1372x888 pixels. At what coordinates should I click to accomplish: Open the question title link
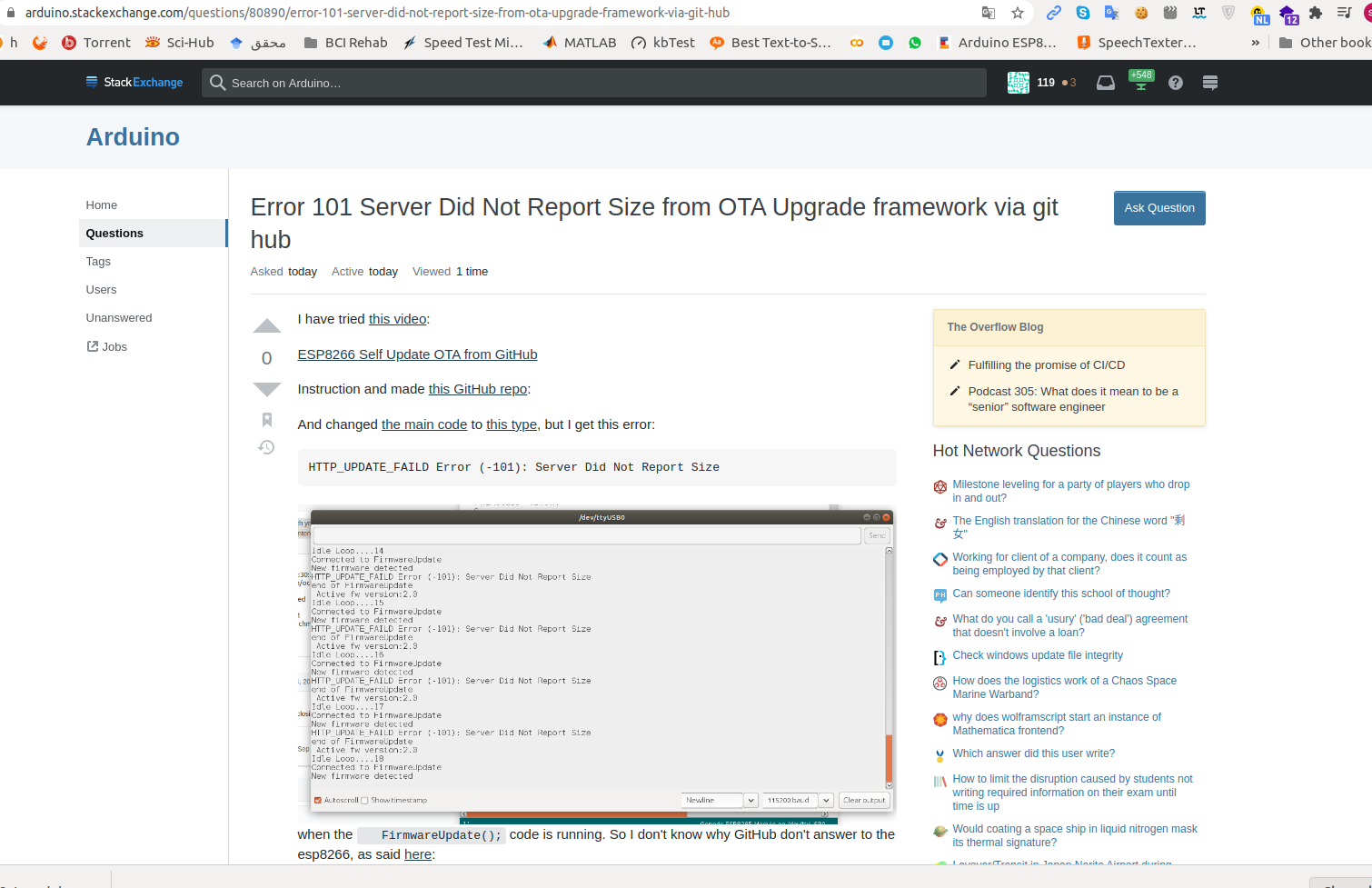pos(654,224)
